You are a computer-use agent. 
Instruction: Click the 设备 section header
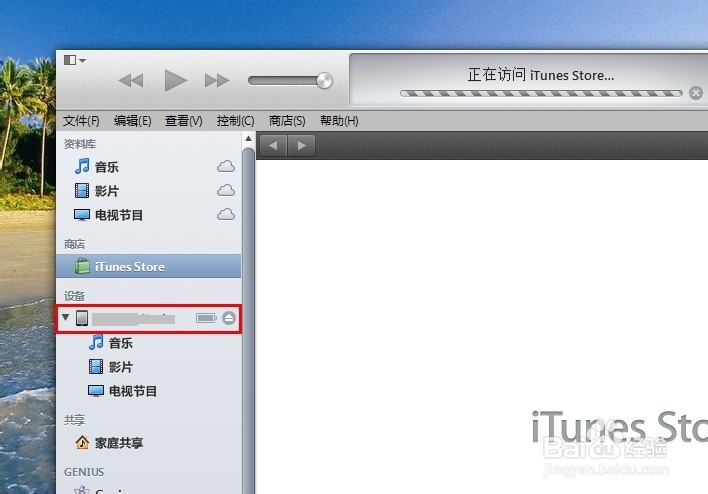[74, 296]
